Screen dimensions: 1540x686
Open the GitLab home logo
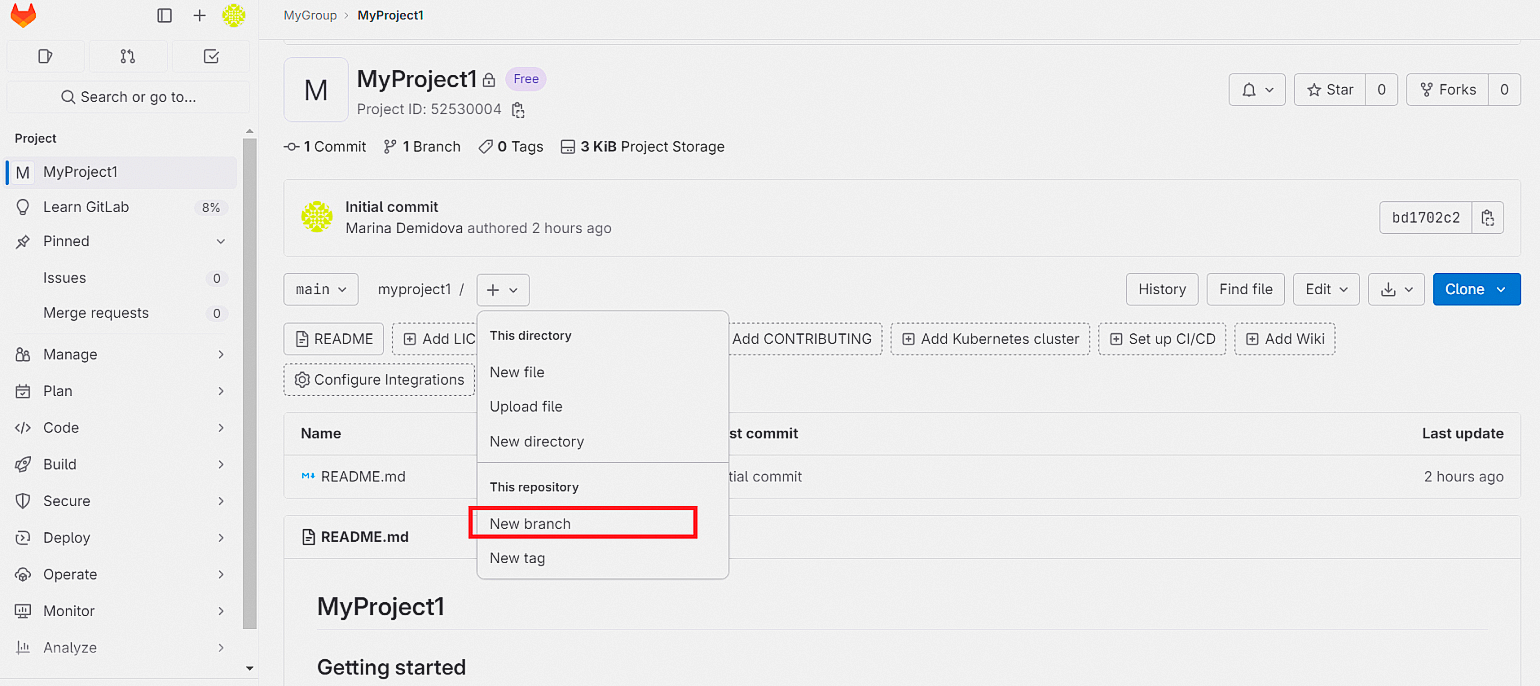23,15
